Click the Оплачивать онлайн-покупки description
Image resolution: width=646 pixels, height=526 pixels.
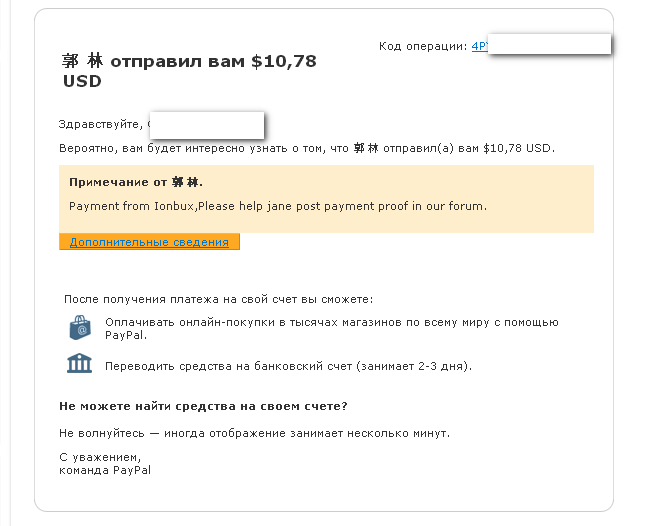click(x=332, y=329)
